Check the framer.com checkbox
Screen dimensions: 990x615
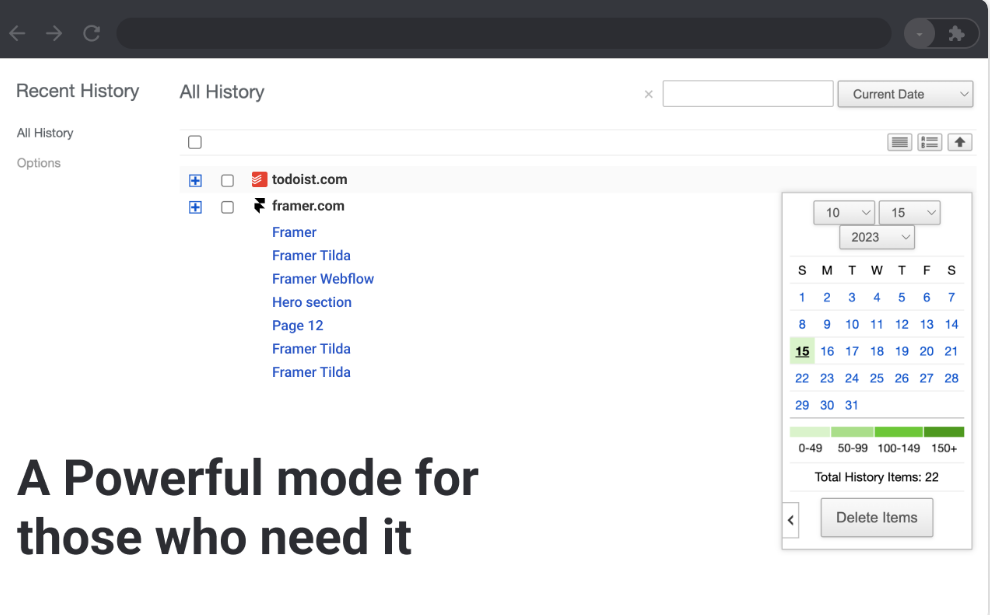(x=227, y=207)
